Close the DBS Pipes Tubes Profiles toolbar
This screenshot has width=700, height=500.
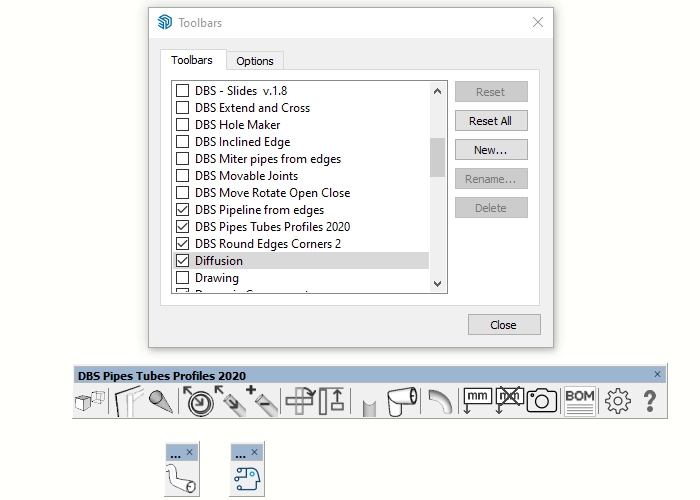point(657,374)
